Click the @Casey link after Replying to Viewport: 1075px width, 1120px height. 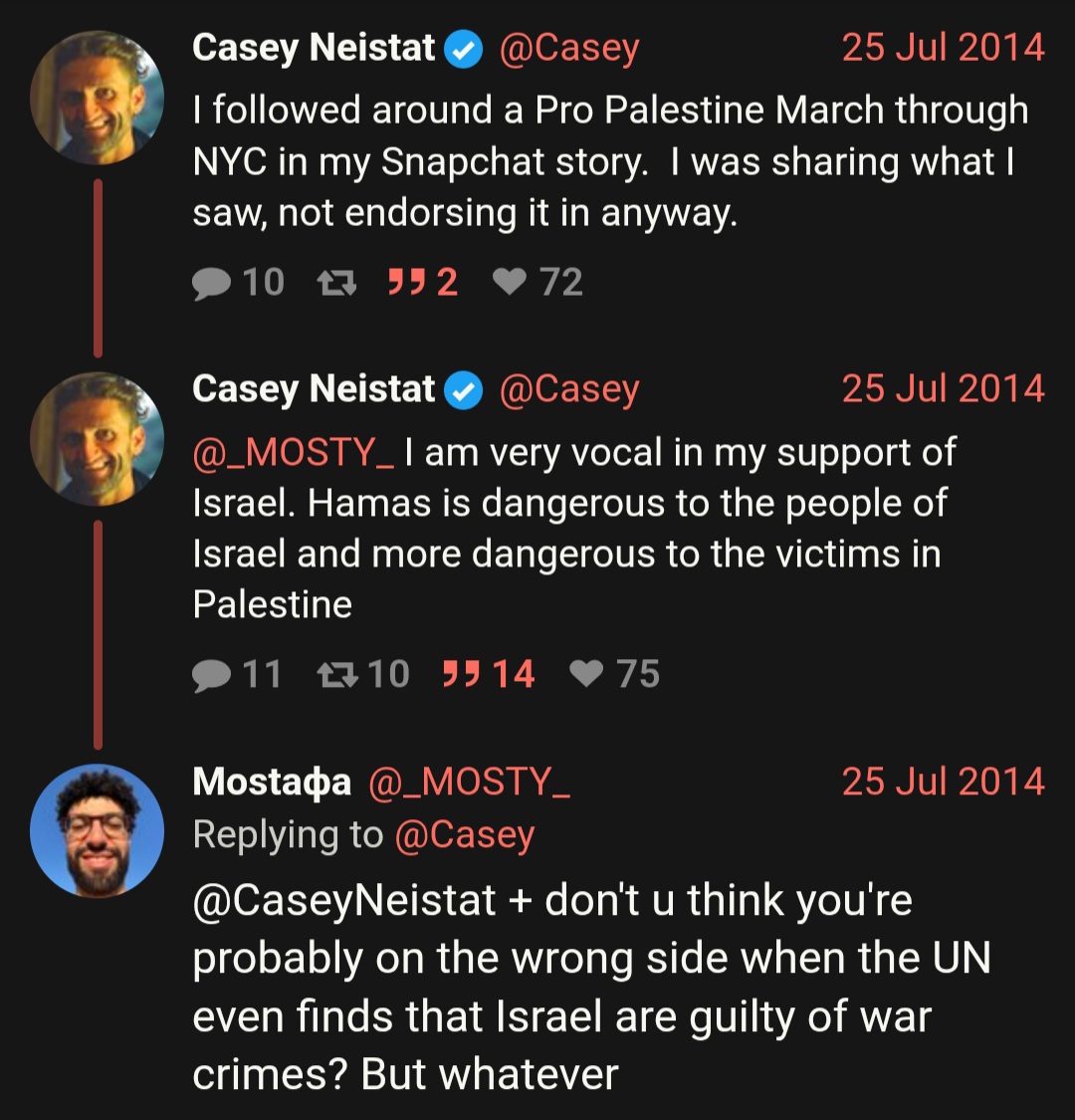point(465,835)
